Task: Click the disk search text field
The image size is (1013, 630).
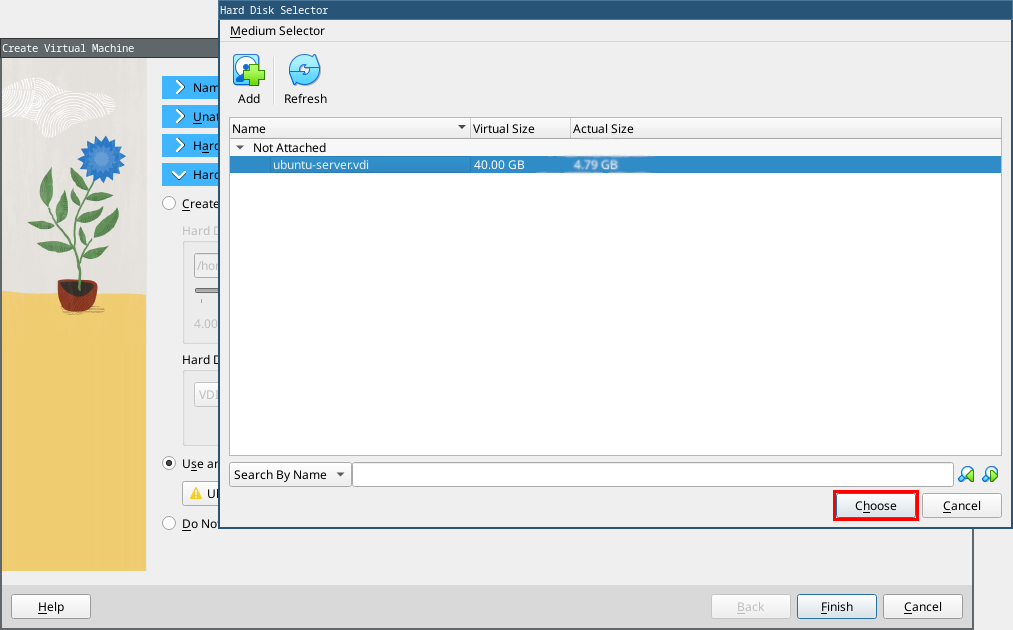Action: (652, 475)
